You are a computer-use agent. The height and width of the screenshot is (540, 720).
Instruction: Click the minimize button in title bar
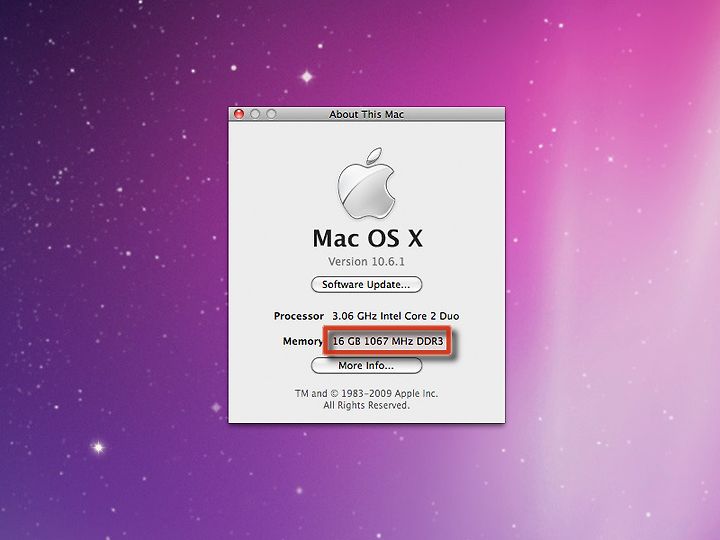(x=255, y=114)
